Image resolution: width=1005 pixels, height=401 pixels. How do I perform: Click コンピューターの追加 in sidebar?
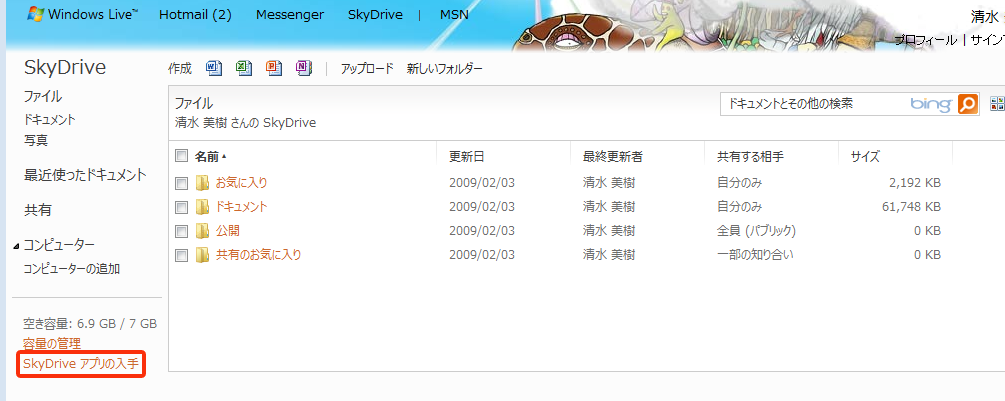(x=71, y=268)
